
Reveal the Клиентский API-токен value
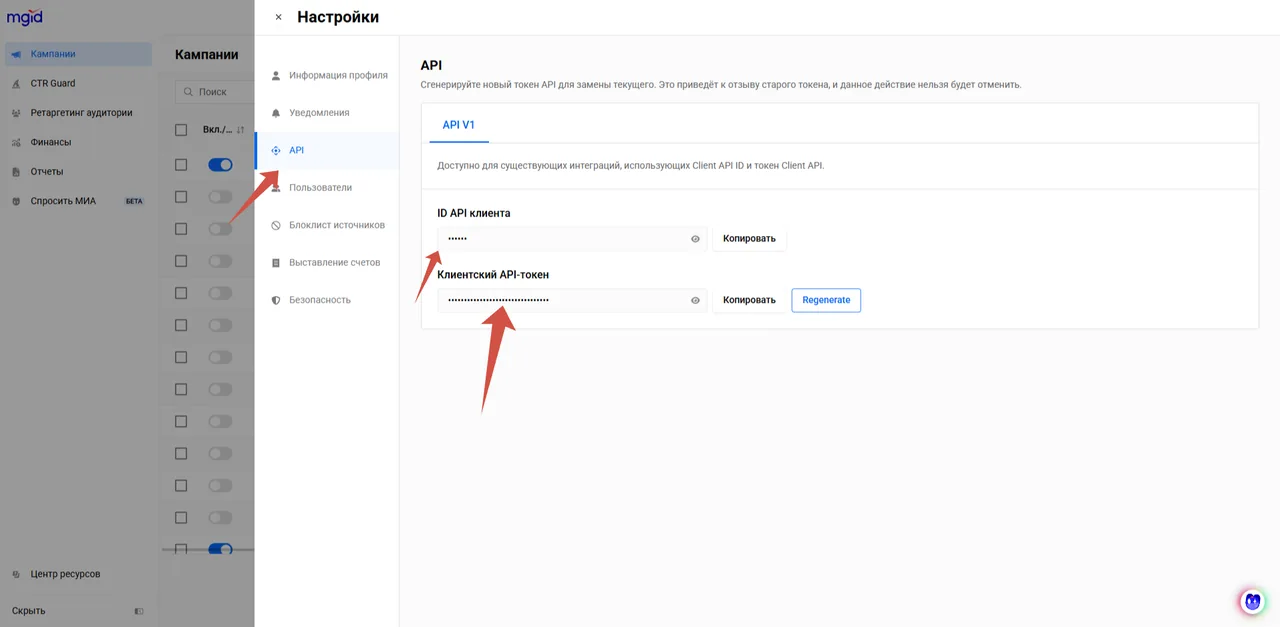coord(695,300)
